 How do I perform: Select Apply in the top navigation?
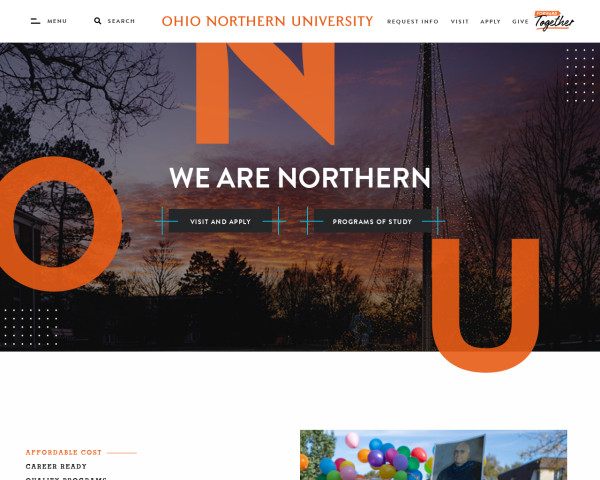(x=490, y=21)
